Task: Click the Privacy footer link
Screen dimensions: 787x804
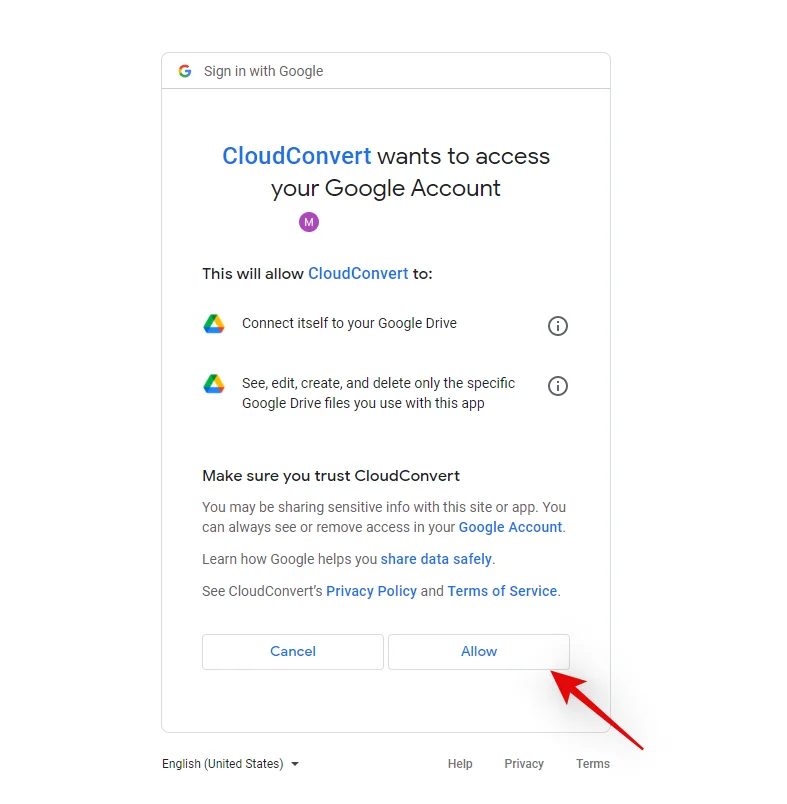Action: 523,763
